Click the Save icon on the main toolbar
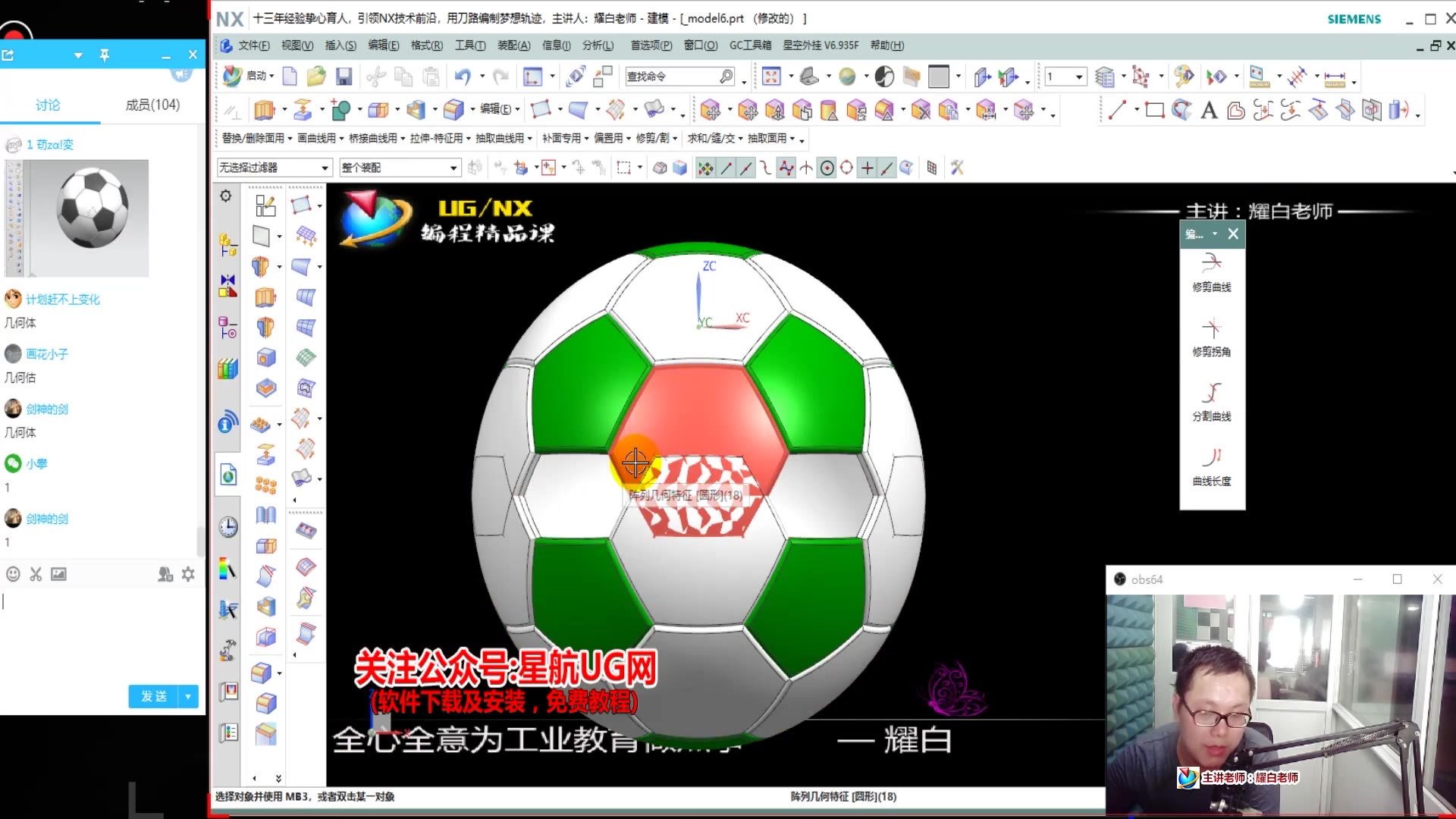Viewport: 1456px width, 819px height. pyautogui.click(x=344, y=77)
